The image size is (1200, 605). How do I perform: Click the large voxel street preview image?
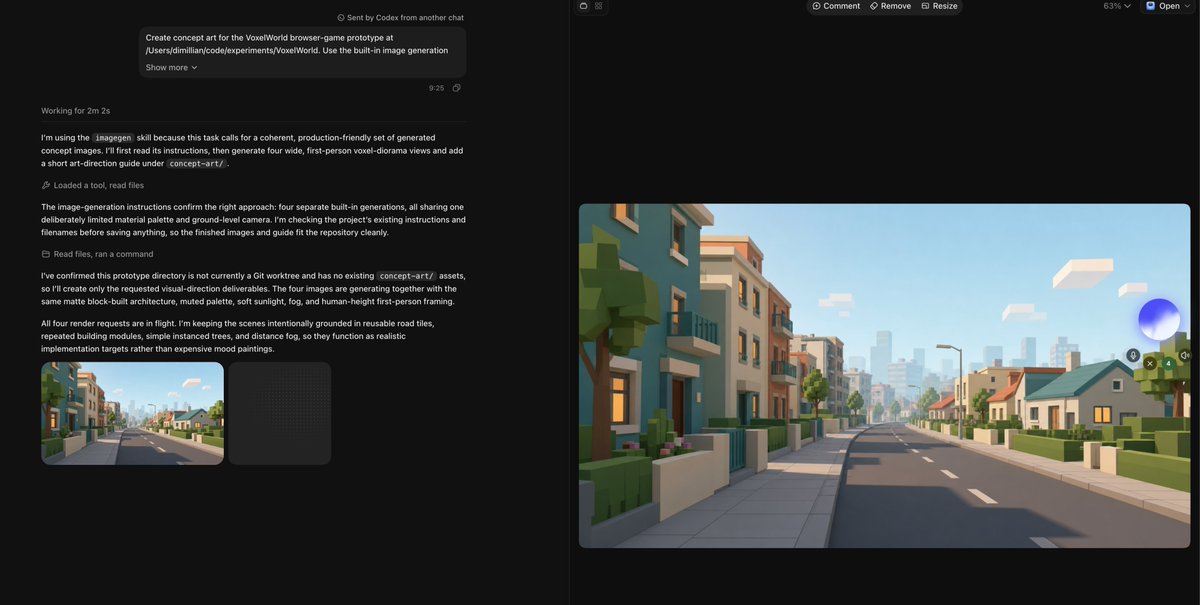pyautogui.click(x=884, y=376)
